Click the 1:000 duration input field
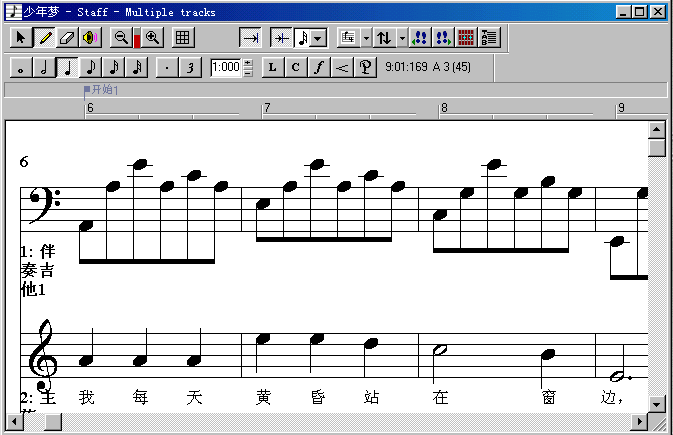Viewport: 673px width, 435px height. [225, 67]
